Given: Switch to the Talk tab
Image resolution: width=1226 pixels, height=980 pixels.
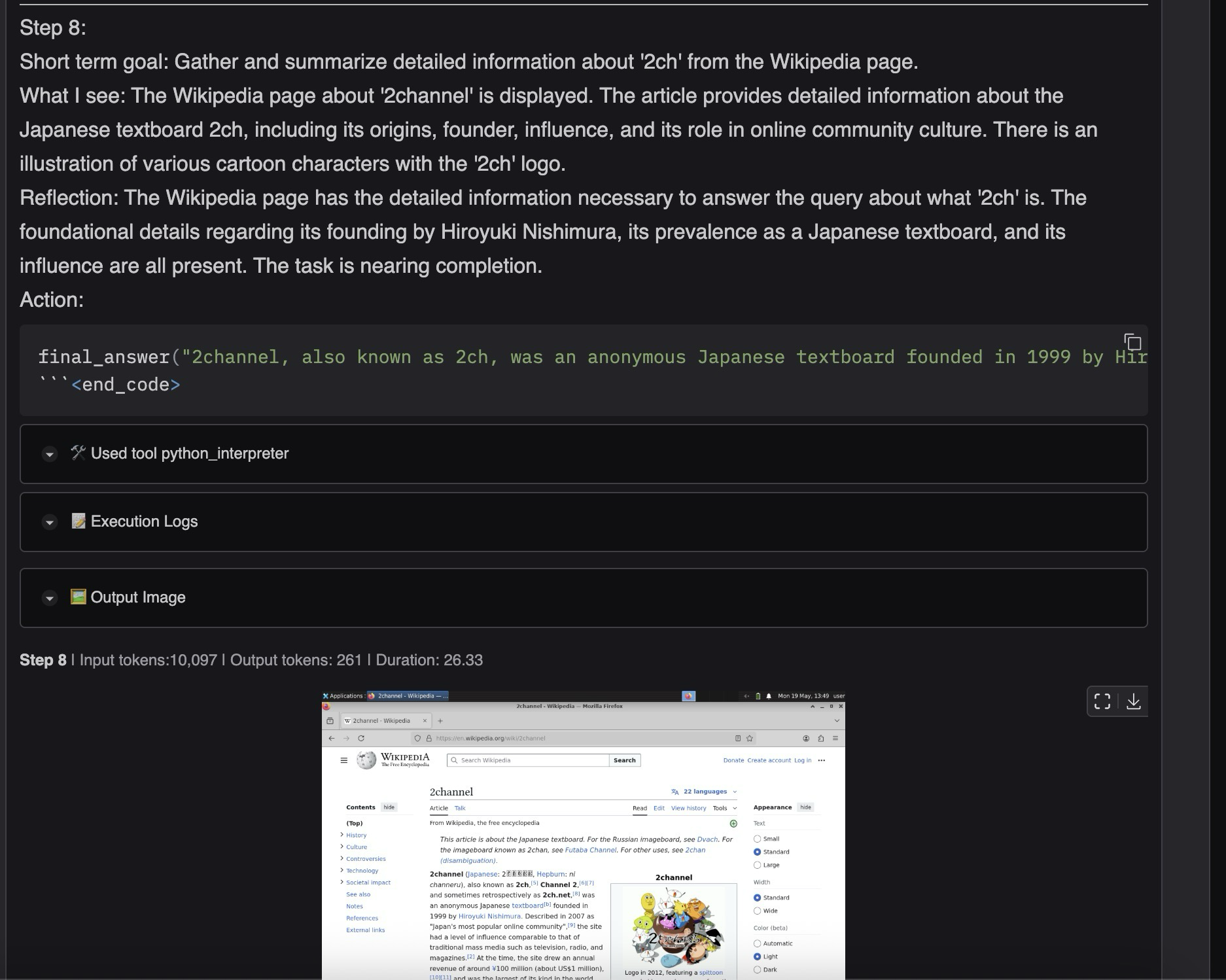Looking at the screenshot, I should tap(460, 808).
